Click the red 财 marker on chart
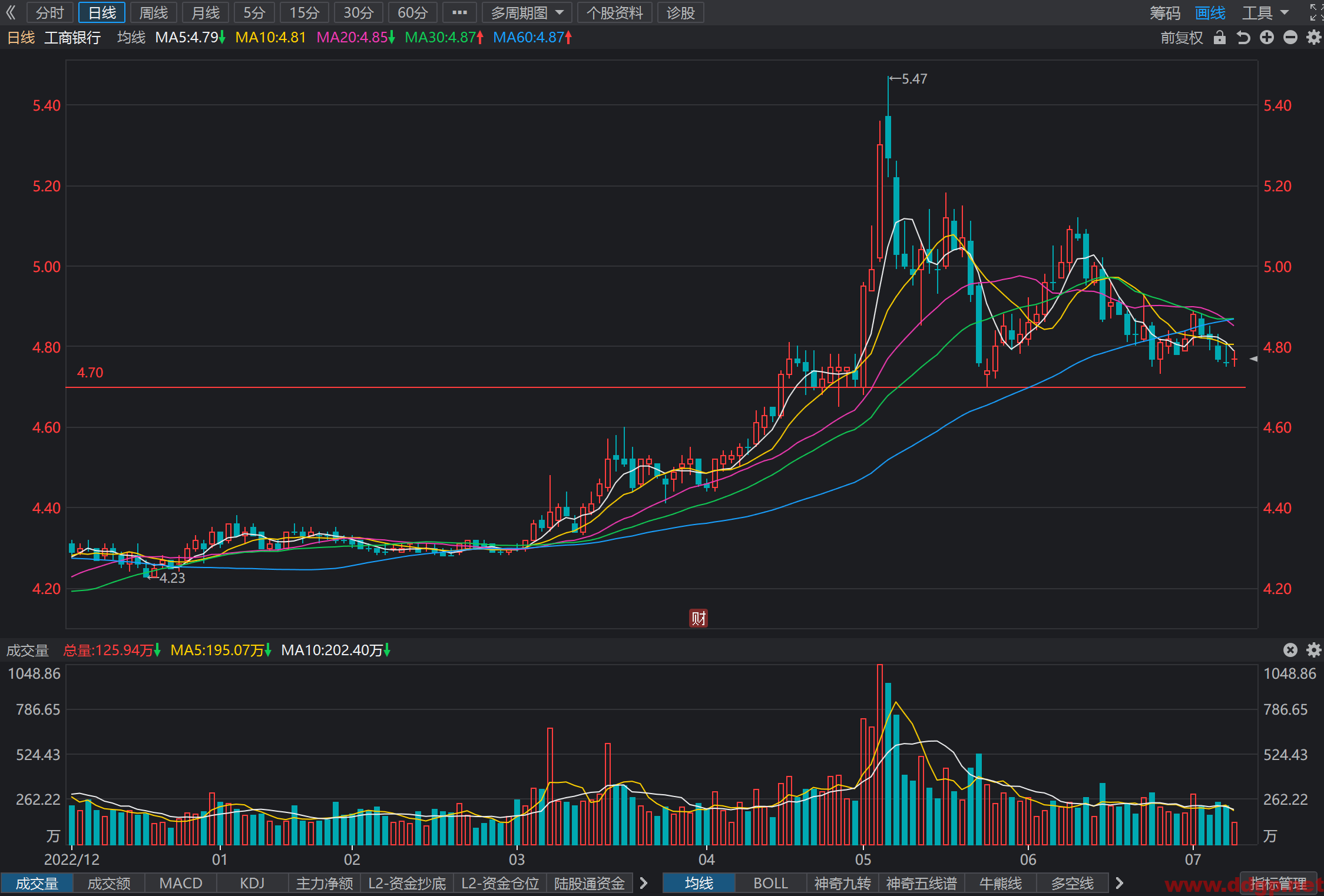This screenshot has height=896, width=1324. 699,618
